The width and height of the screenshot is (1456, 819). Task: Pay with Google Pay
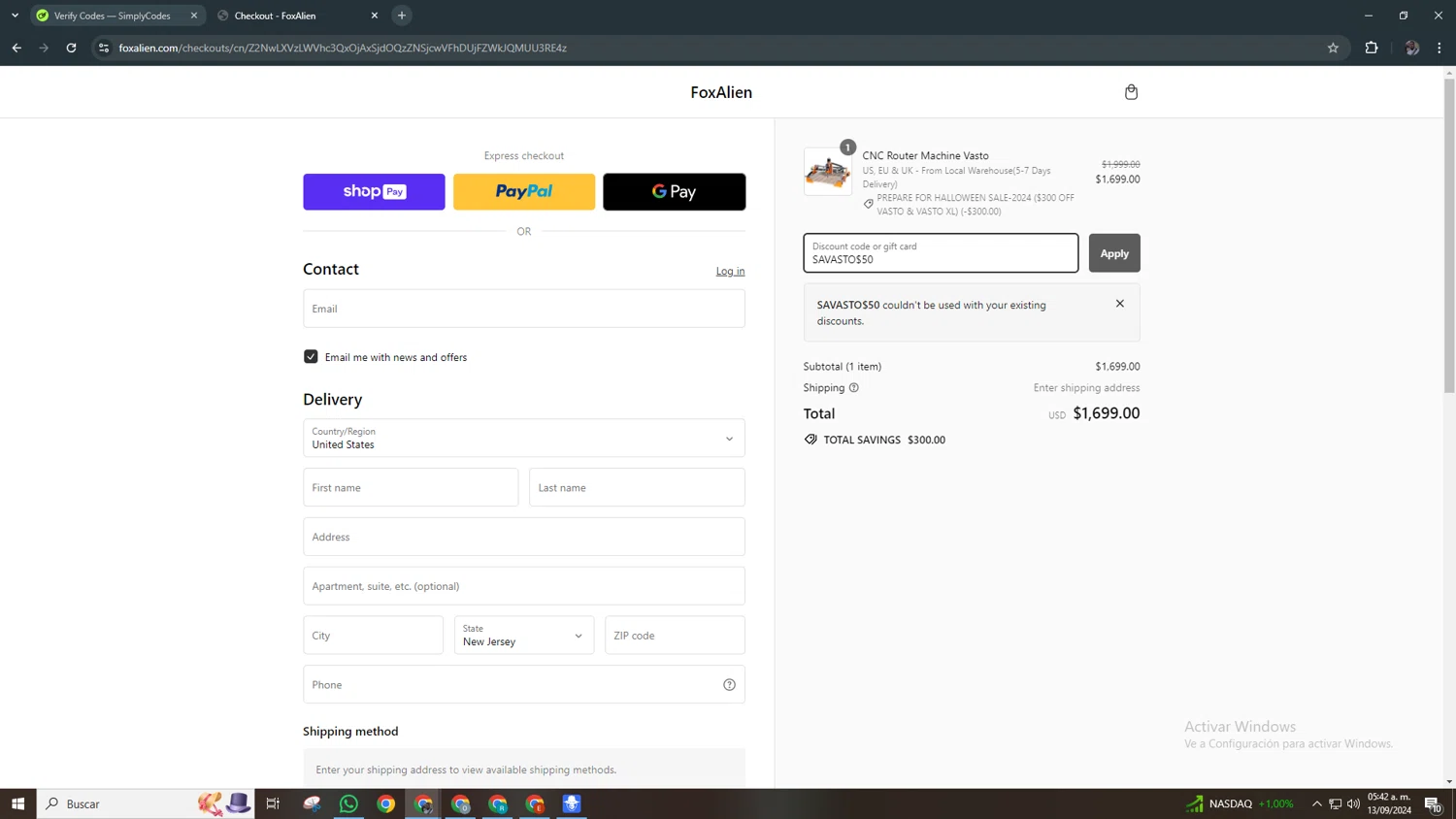pyautogui.click(x=675, y=192)
